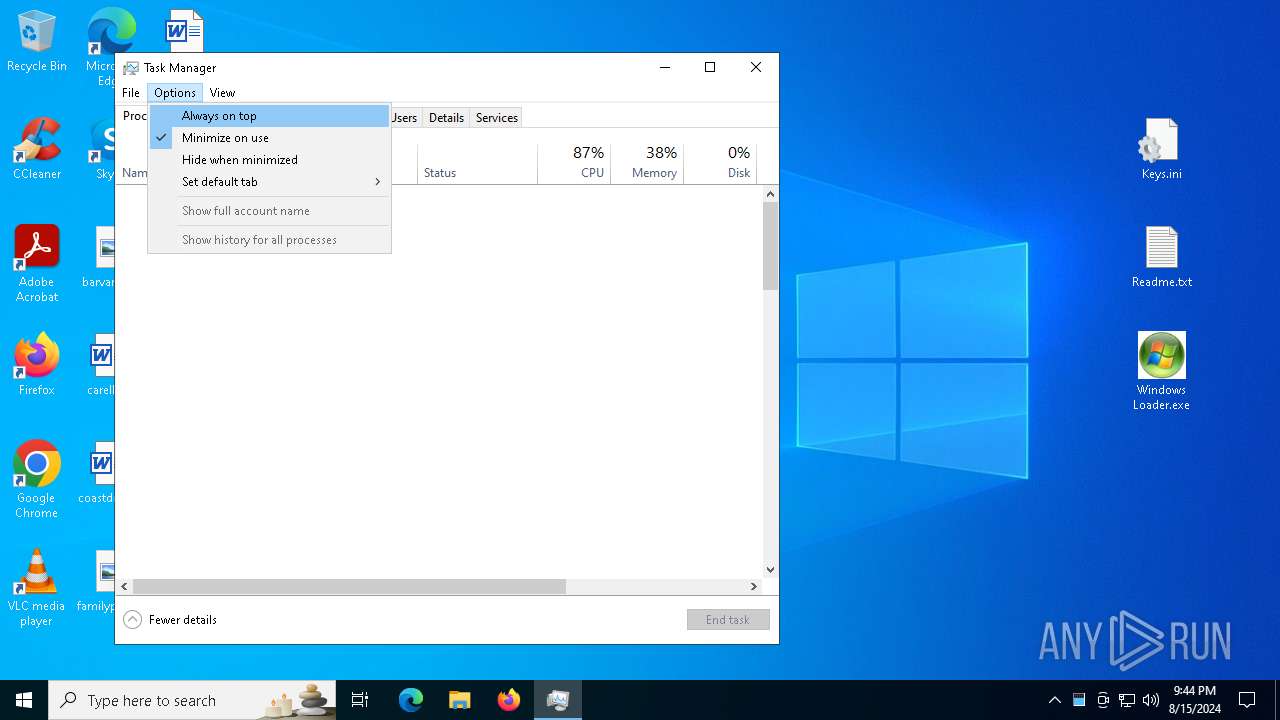The height and width of the screenshot is (720, 1280).
Task: Open the Action Center notifications icon
Action: coord(1247,700)
